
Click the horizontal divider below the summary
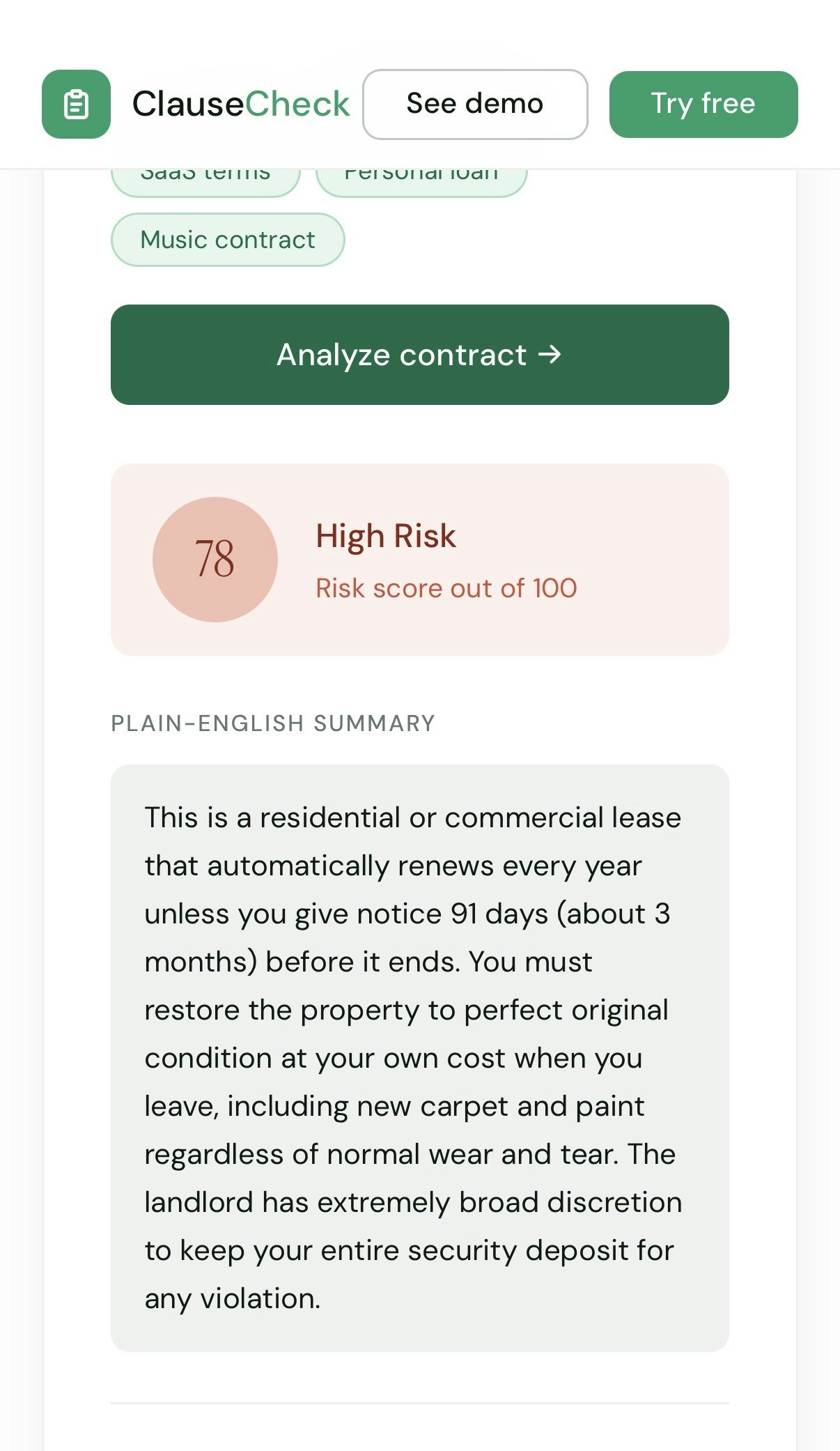419,1403
